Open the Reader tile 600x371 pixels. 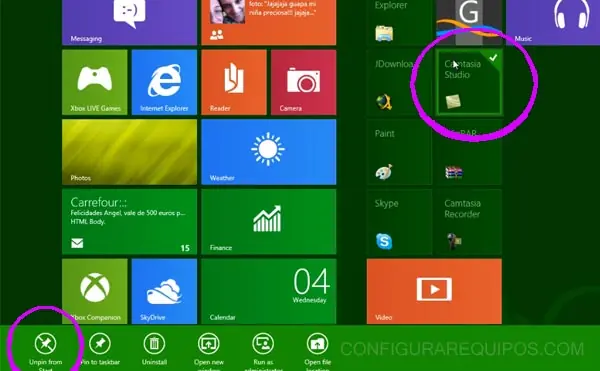pos(234,82)
